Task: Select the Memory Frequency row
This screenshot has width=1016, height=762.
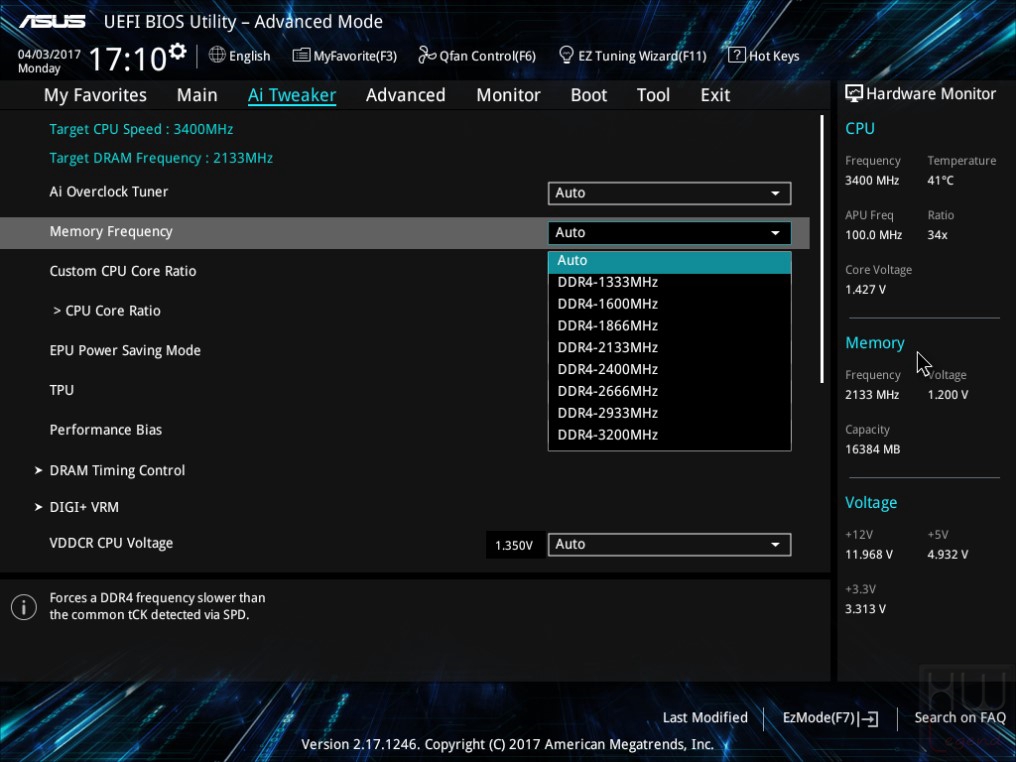Action: tap(404, 233)
